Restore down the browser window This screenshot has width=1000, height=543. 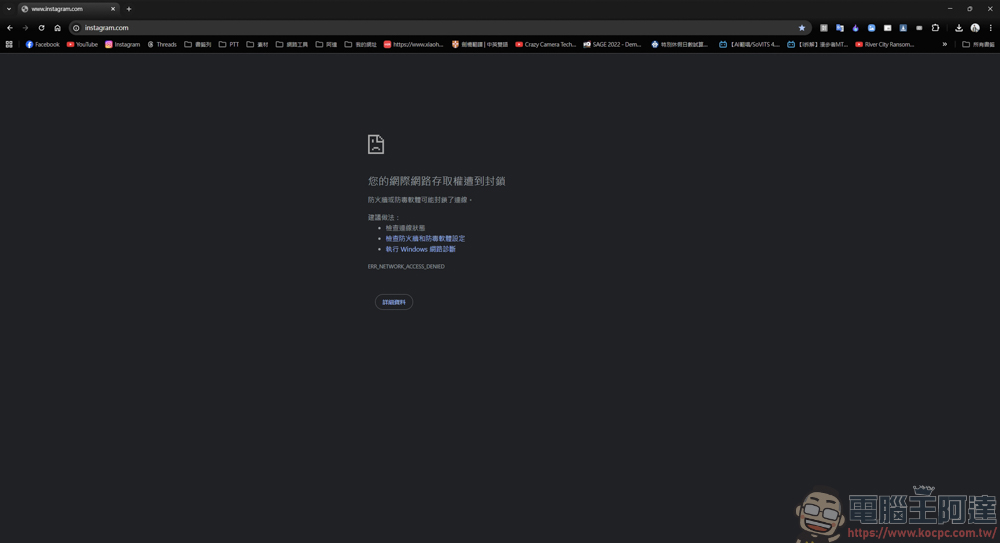coord(969,9)
